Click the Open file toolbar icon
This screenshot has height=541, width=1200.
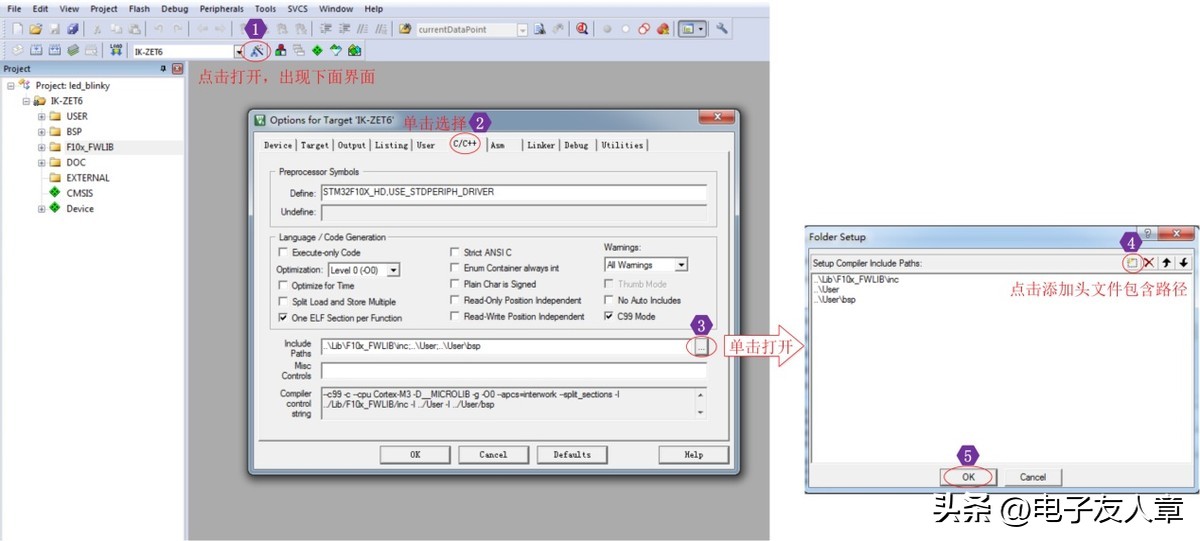(x=35, y=29)
